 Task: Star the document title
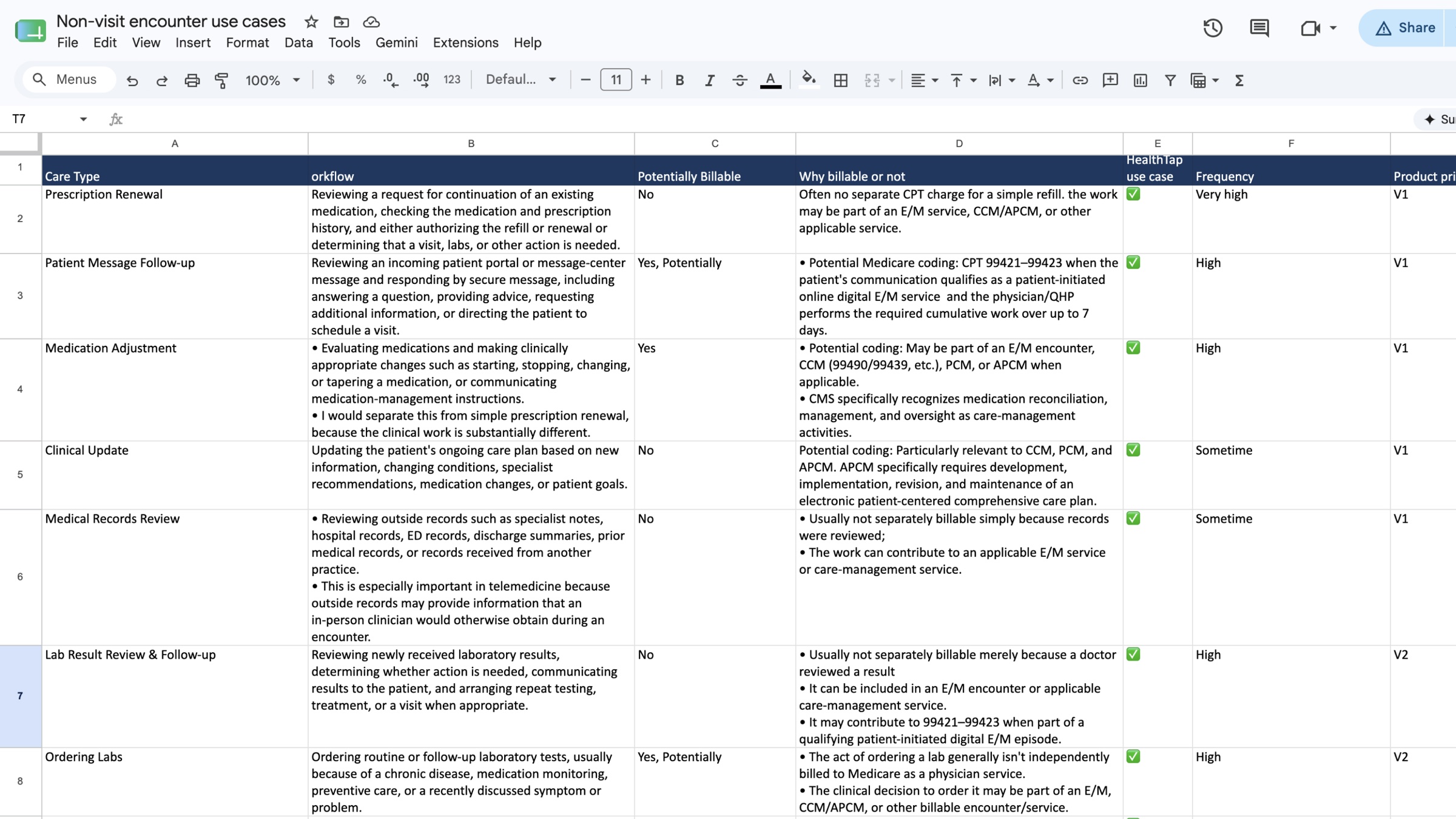point(311,22)
